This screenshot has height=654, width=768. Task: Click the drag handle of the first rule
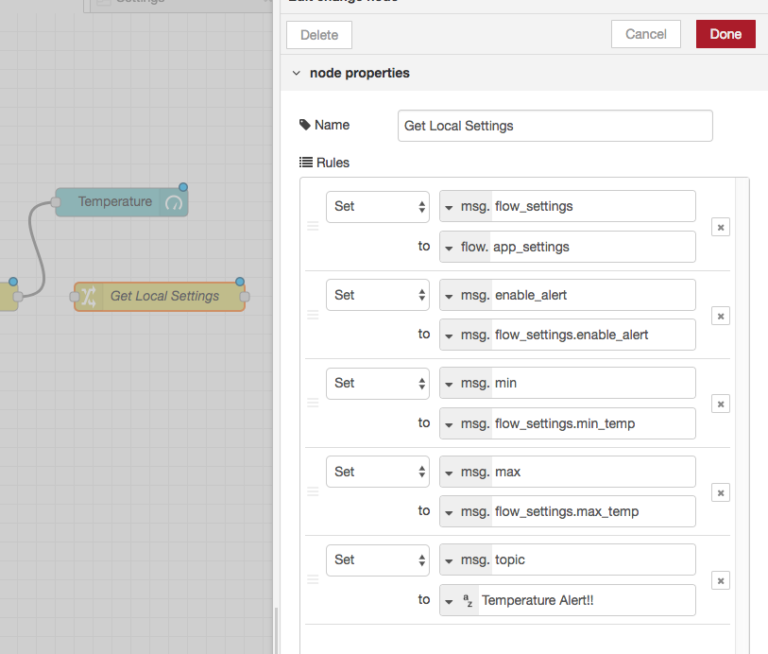pyautogui.click(x=312, y=226)
